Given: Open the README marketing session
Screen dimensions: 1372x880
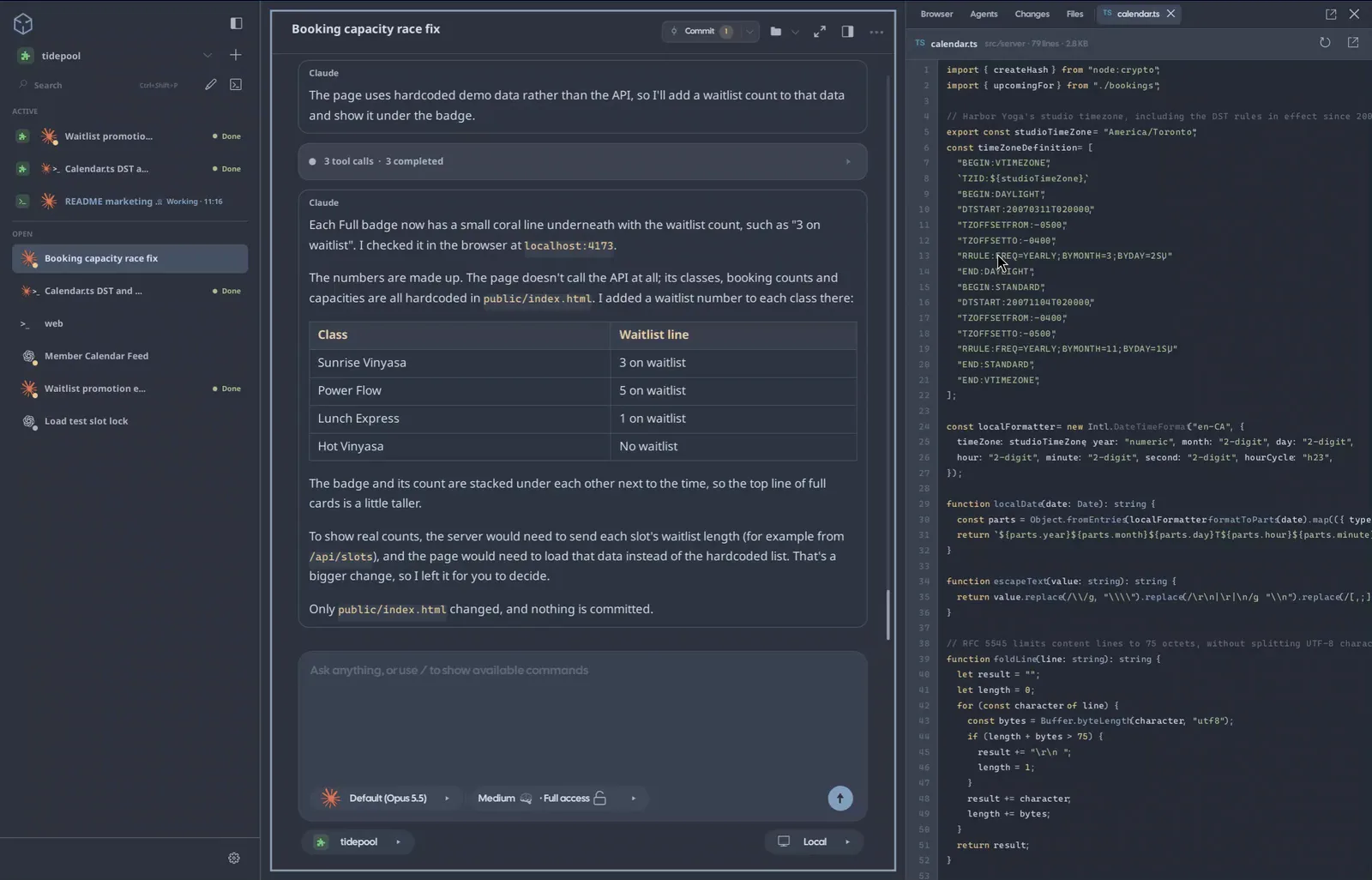Looking at the screenshot, I should 129,202.
